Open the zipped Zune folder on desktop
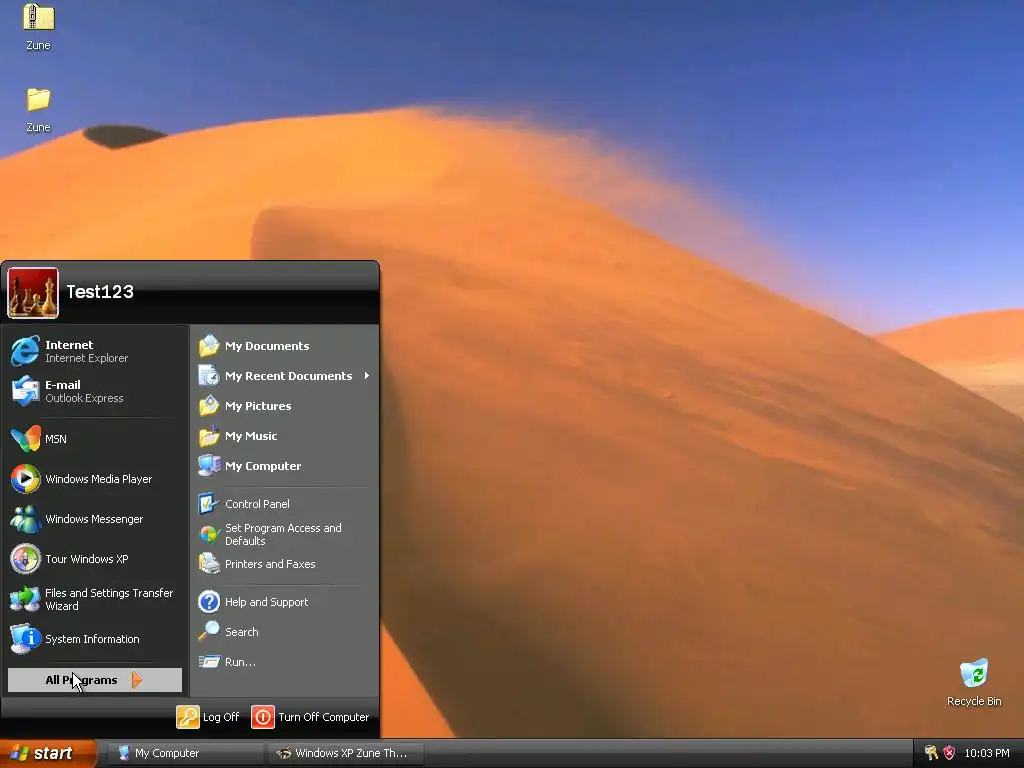 point(39,16)
